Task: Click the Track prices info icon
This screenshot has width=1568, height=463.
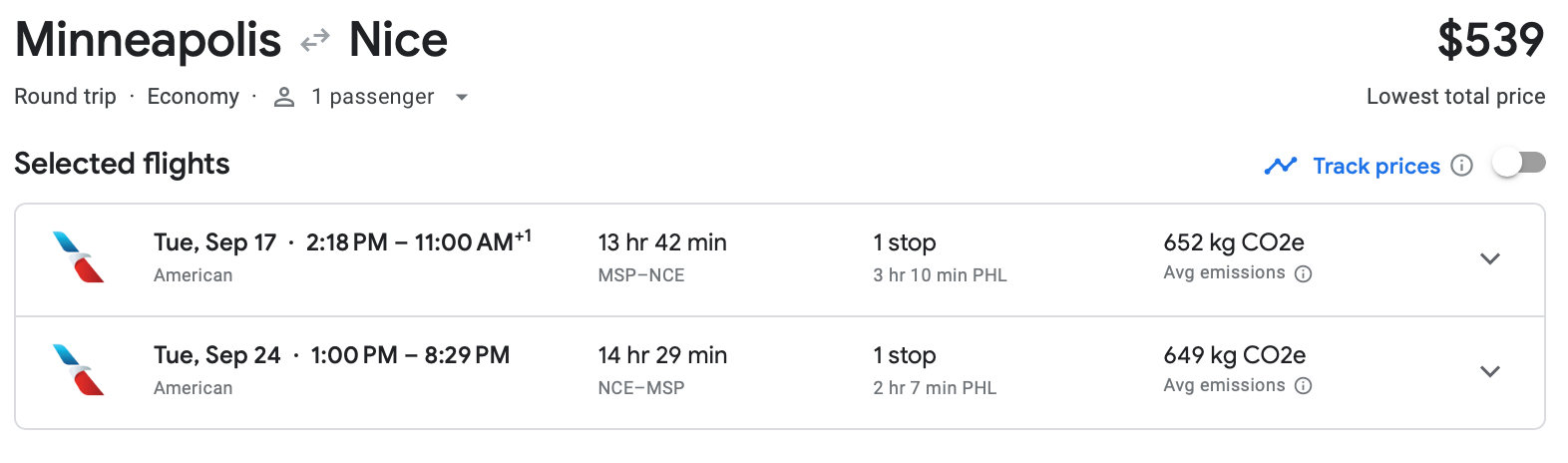Action: (x=1461, y=166)
